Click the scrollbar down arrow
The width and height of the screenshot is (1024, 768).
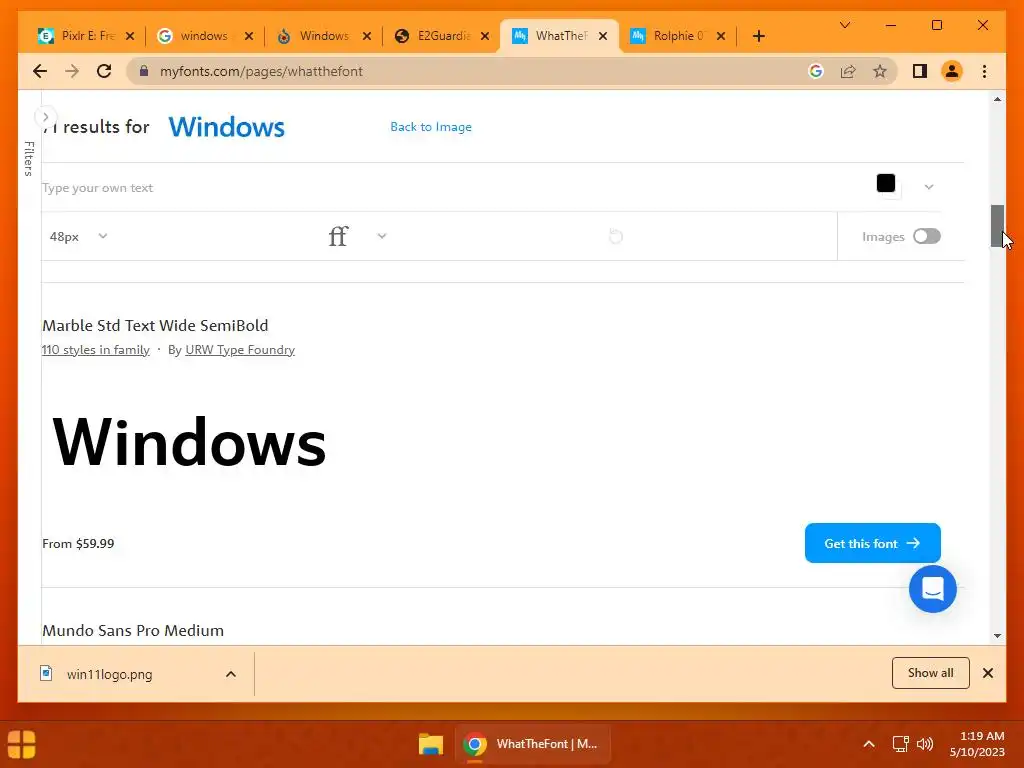tap(997, 635)
